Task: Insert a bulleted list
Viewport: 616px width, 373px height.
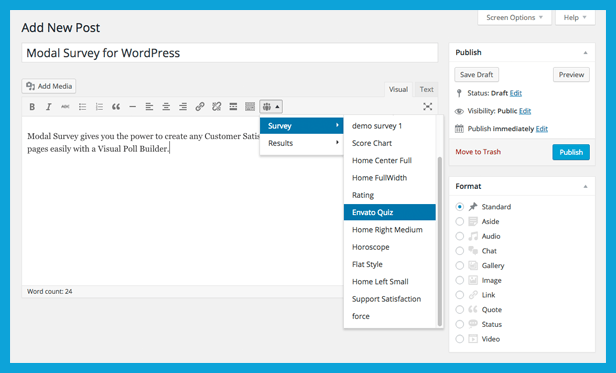Action: [x=82, y=107]
